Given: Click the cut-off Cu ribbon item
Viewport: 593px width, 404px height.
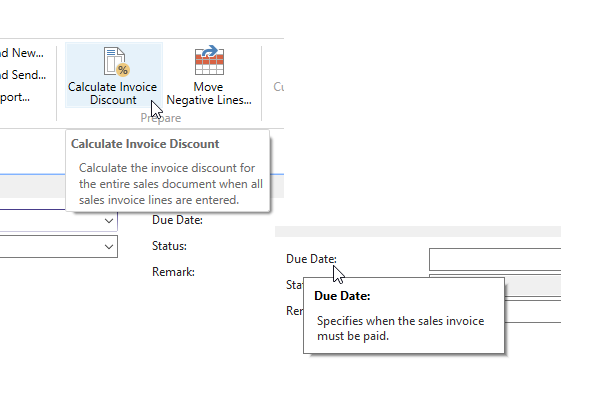Looking at the screenshot, I should point(279,87).
